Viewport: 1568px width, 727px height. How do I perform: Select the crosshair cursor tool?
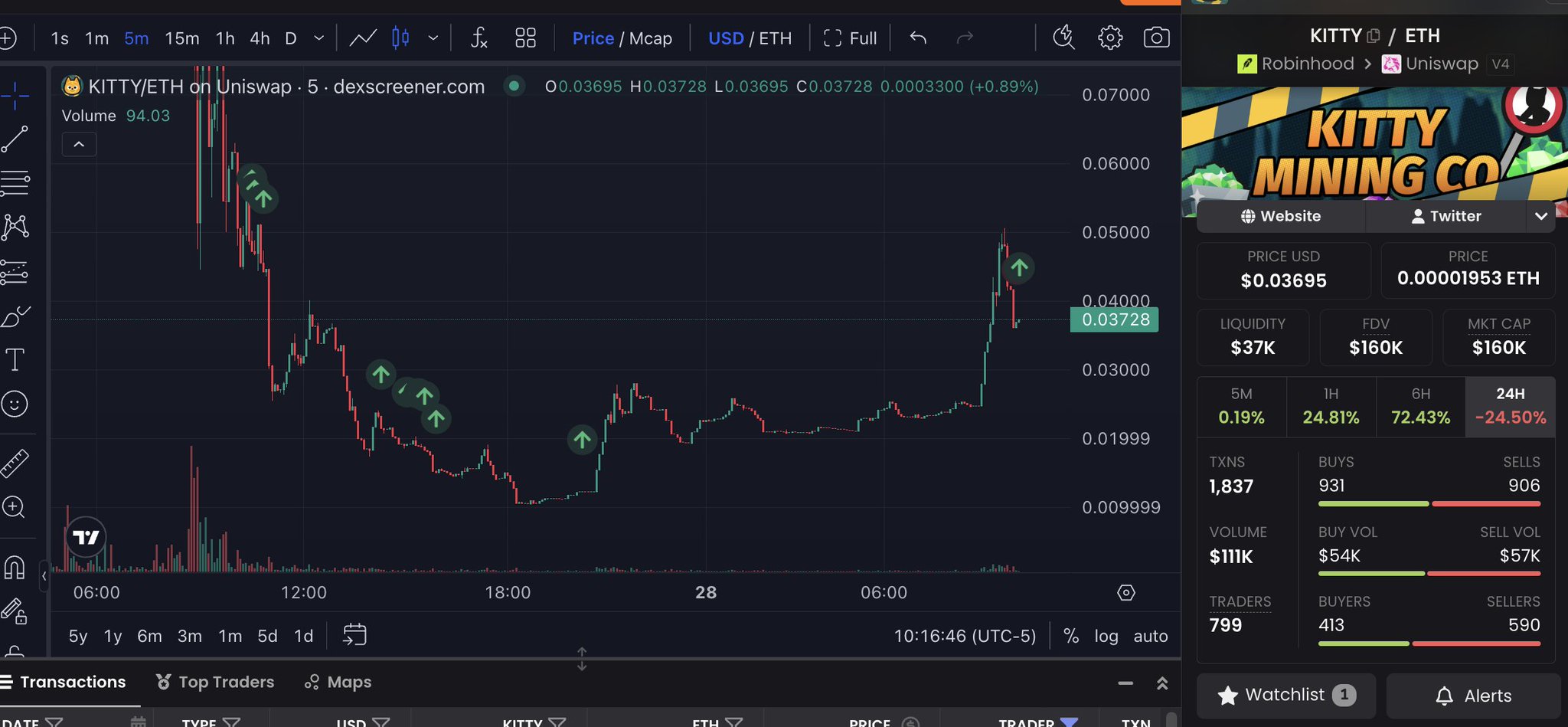pos(15,95)
